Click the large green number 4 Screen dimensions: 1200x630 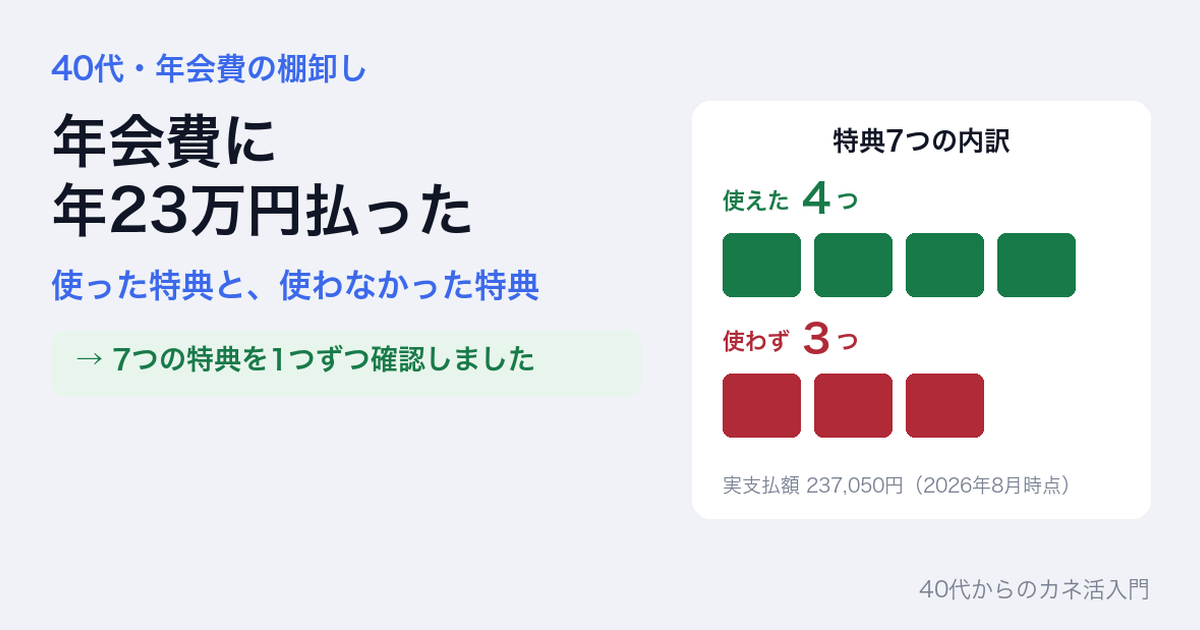tap(817, 200)
